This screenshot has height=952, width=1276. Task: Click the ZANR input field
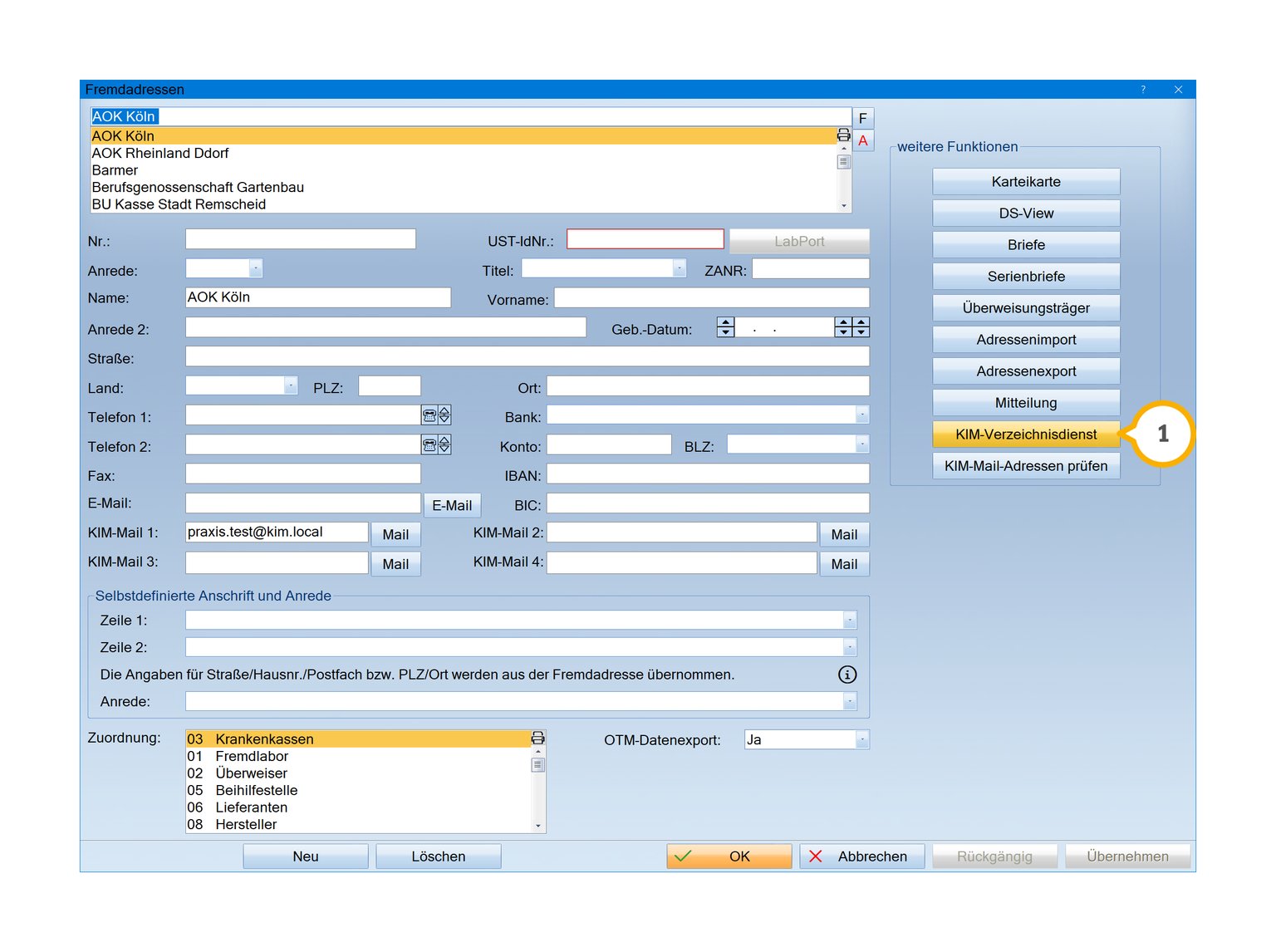pos(811,268)
